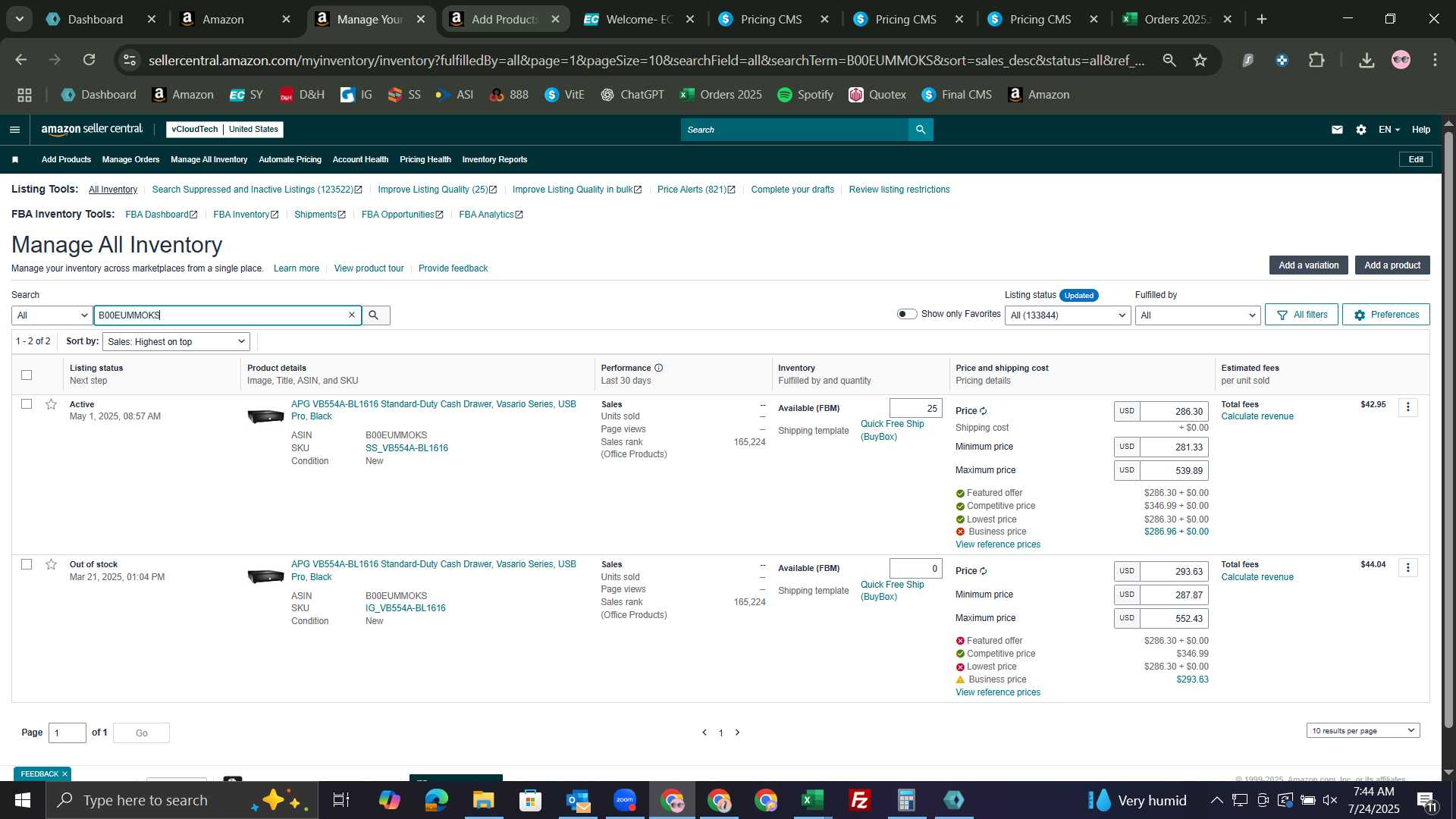Open Outlook from the taskbar
The height and width of the screenshot is (819, 1456).
click(x=578, y=800)
